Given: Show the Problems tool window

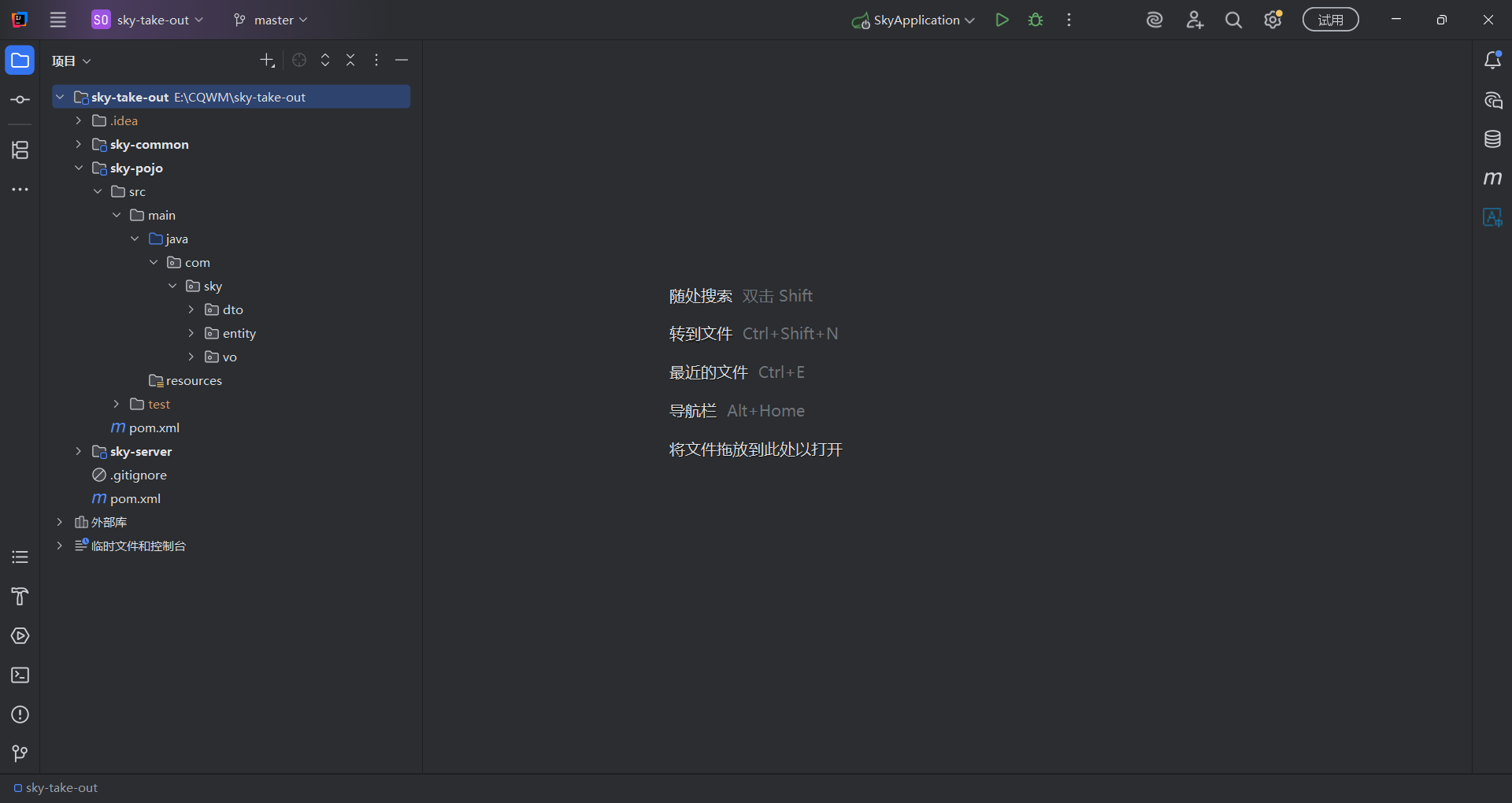Looking at the screenshot, I should [x=20, y=715].
